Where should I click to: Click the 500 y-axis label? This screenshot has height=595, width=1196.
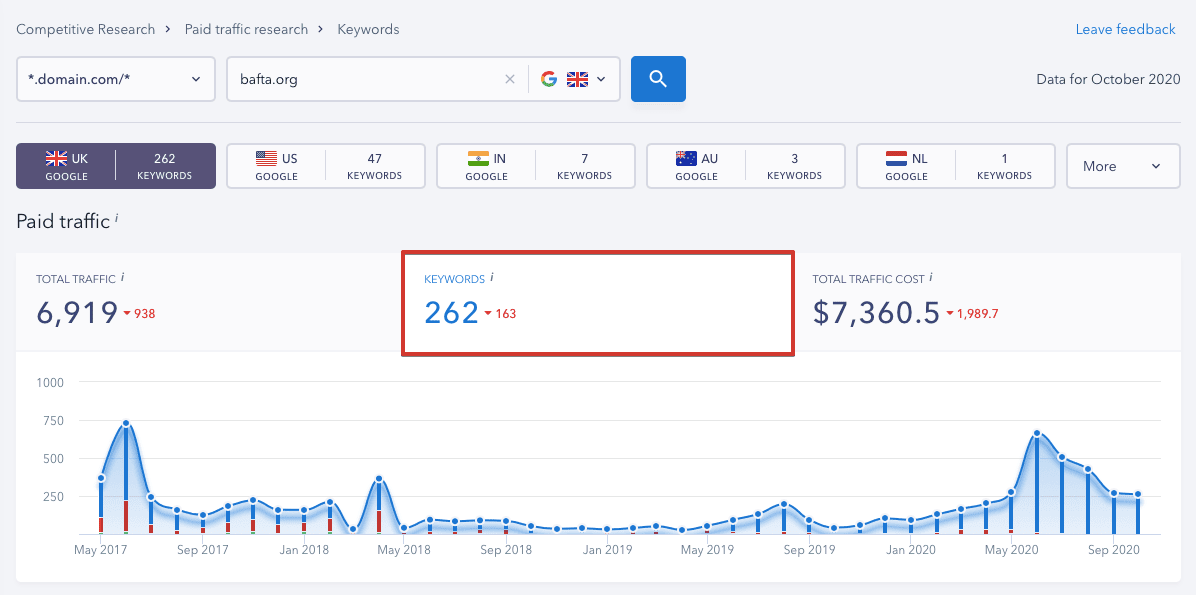(53, 458)
